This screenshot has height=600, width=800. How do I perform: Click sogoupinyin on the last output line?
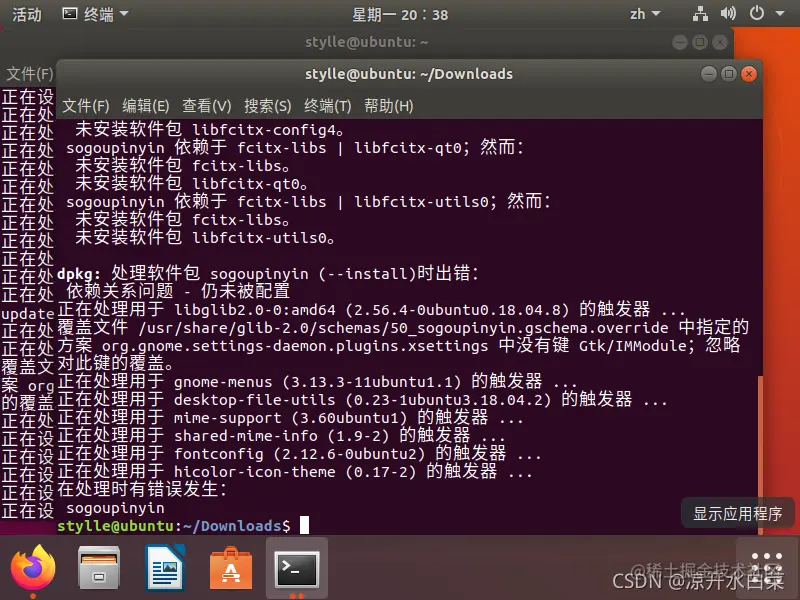(115, 508)
